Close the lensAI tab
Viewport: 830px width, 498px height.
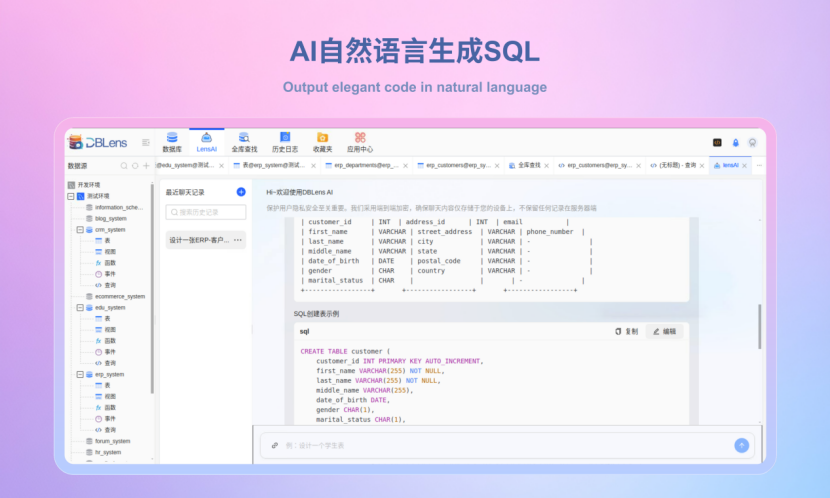coord(744,166)
